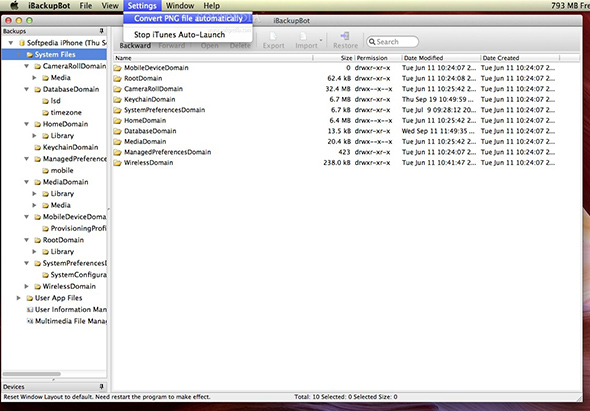The height and width of the screenshot is (411, 590).
Task: Click the 238.0 kB size value
Action: coord(337,163)
